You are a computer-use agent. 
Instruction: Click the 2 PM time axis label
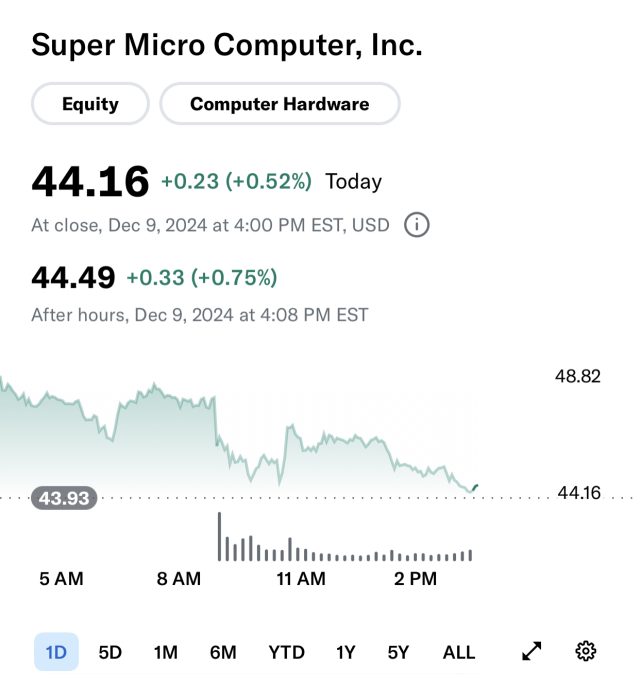coord(415,579)
